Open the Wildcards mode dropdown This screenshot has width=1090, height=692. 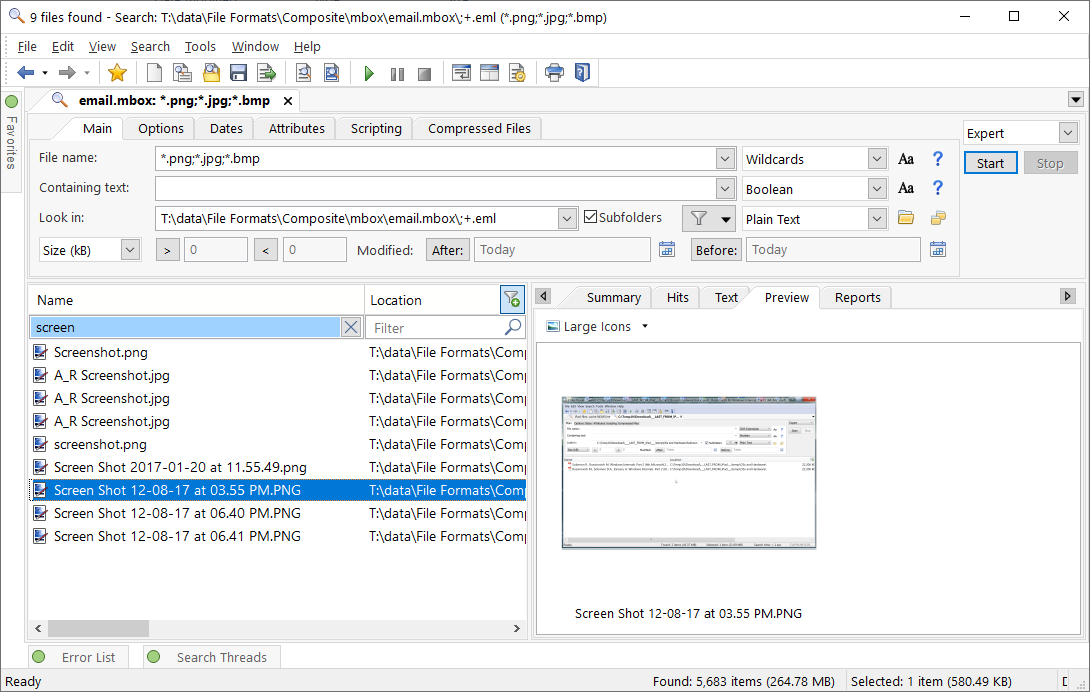pyautogui.click(x=877, y=159)
